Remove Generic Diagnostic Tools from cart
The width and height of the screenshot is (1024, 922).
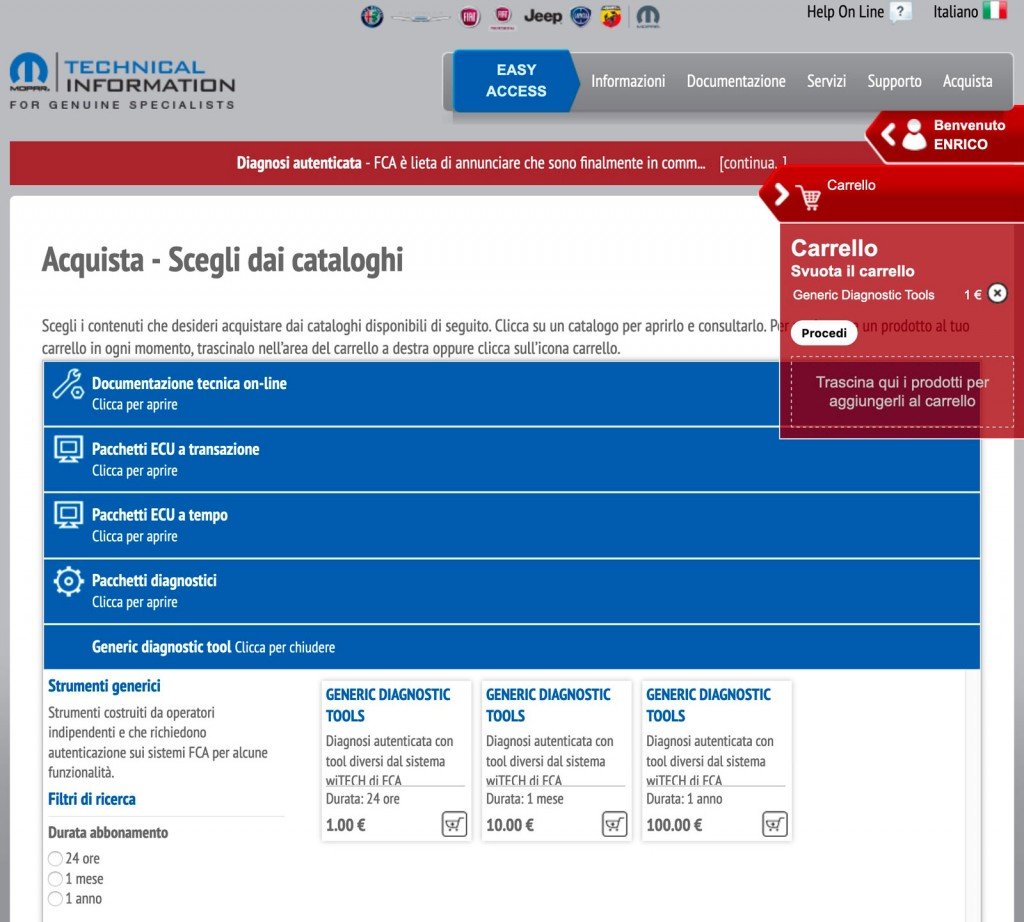coord(997,294)
